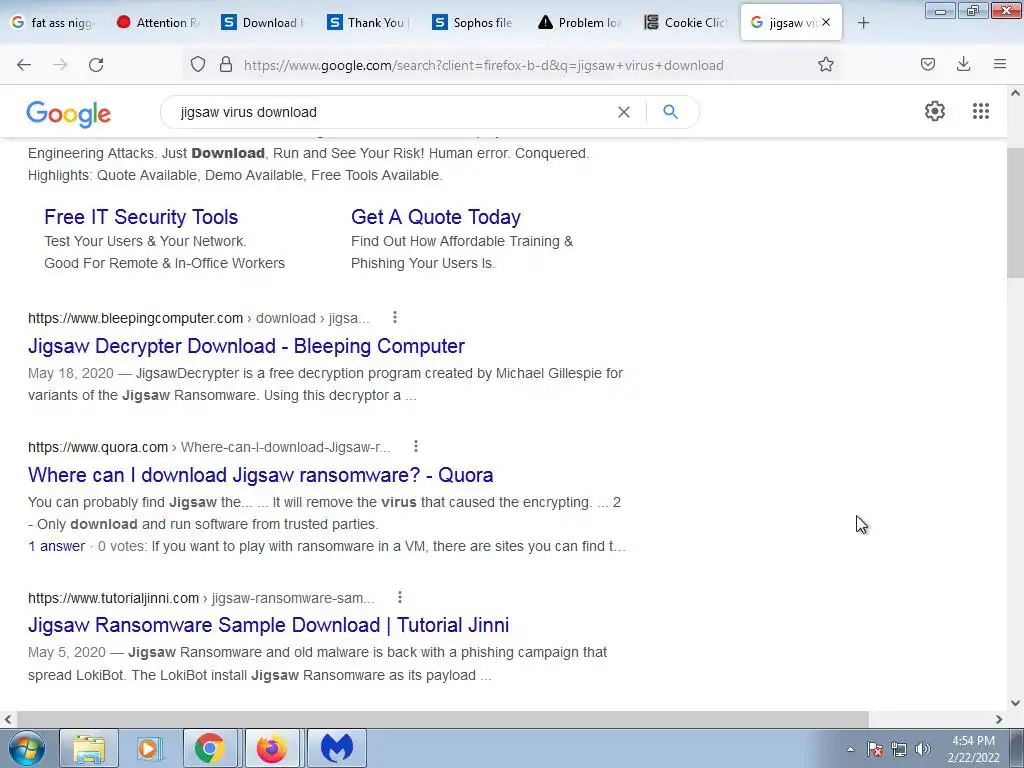View site security lock info
1024x768 pixels.
pyautogui.click(x=226, y=65)
